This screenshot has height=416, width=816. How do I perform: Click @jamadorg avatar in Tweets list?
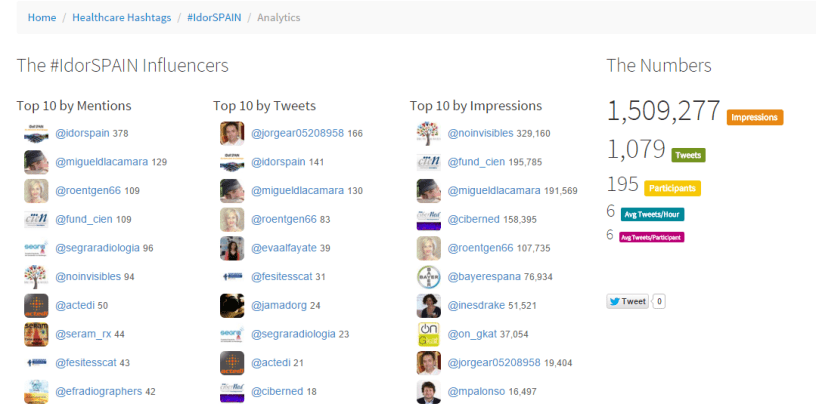232,305
